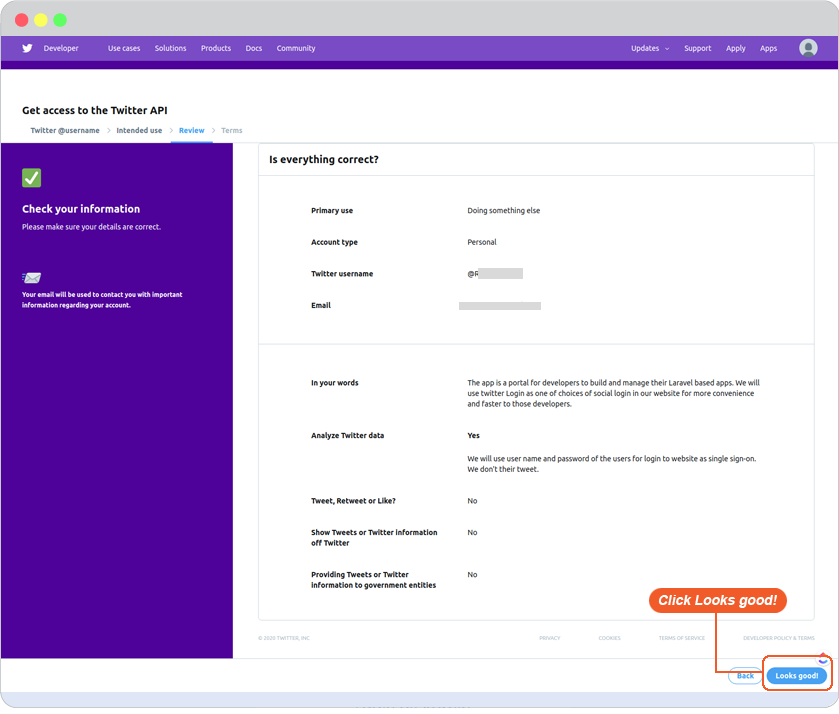The width and height of the screenshot is (839, 714).
Task: Click the 'In your words' label
Action: (x=334, y=383)
